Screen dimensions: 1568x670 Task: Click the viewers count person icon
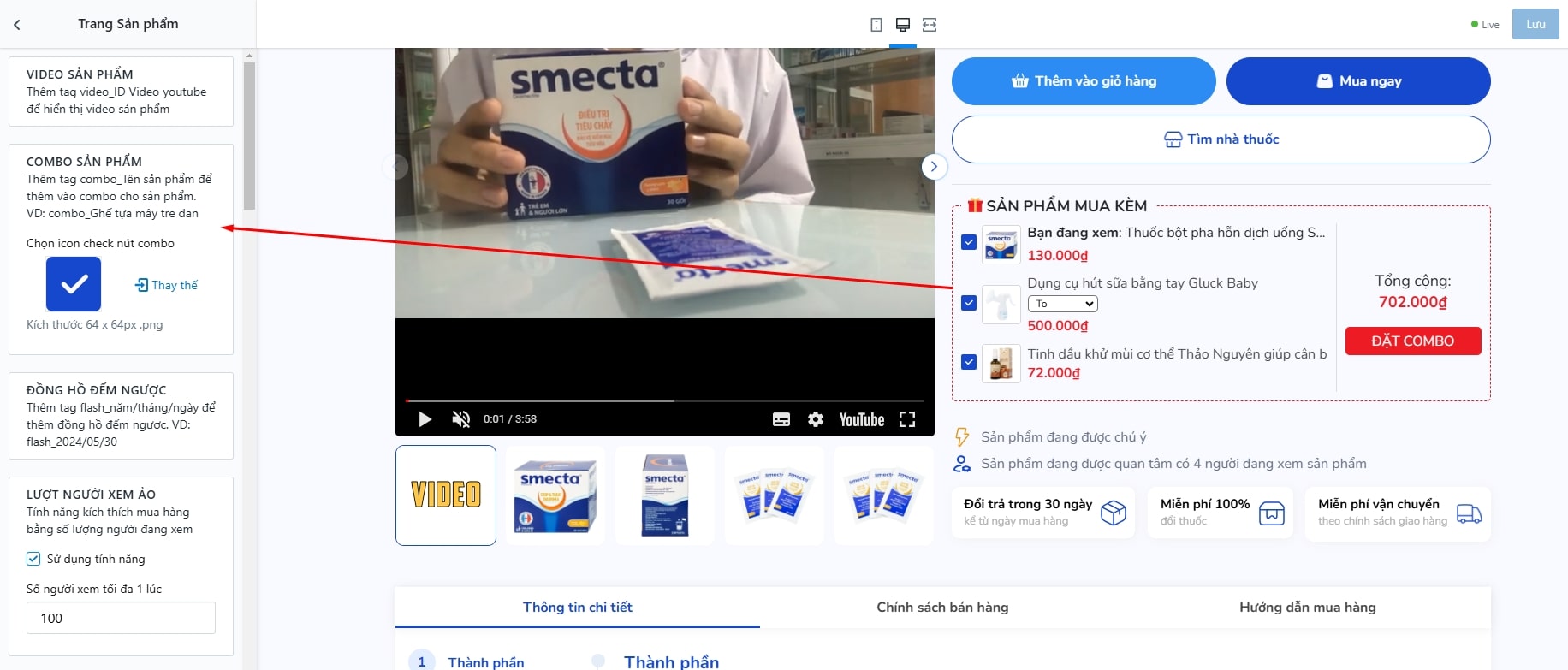[962, 464]
